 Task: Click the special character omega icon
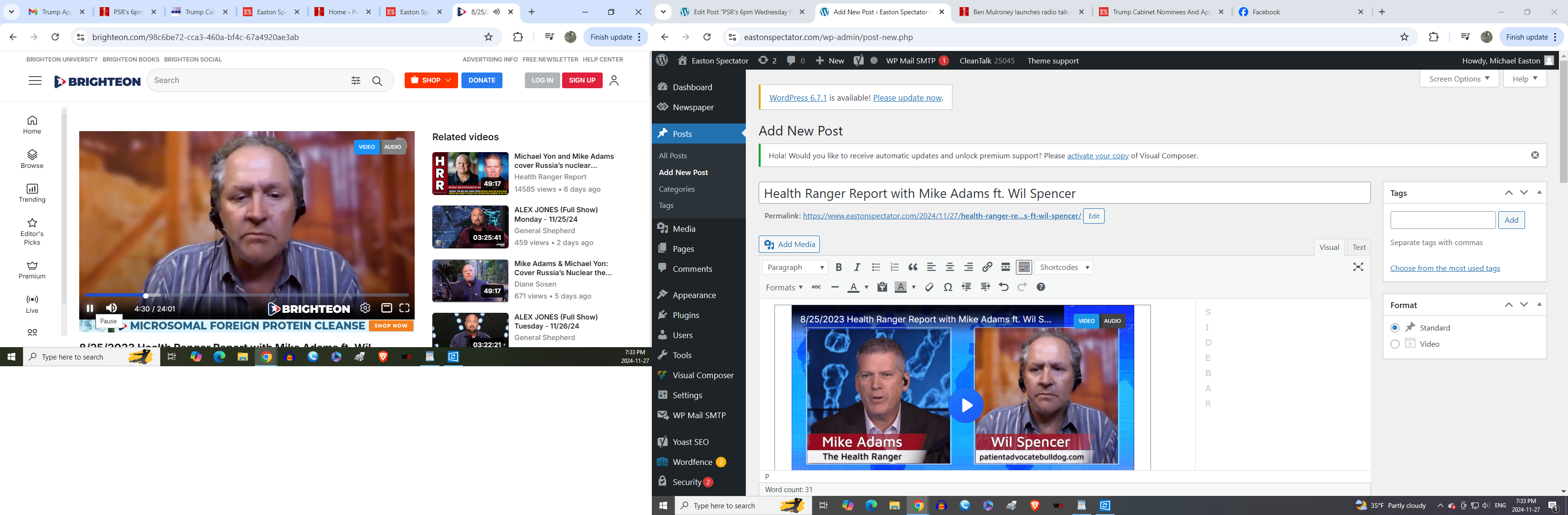948,287
